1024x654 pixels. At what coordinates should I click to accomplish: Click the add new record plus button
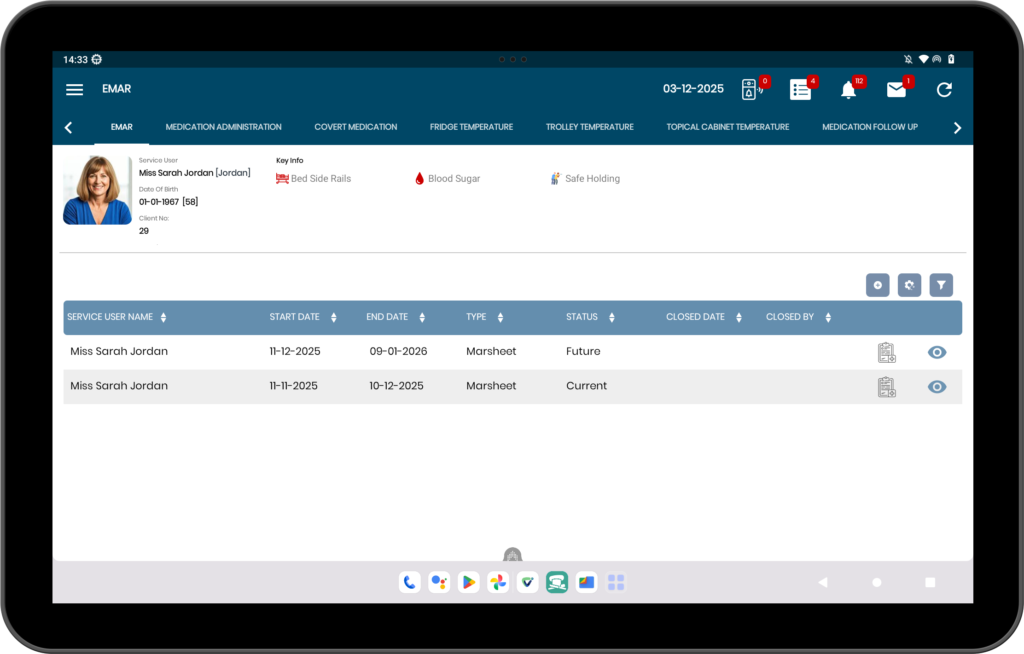coord(877,285)
